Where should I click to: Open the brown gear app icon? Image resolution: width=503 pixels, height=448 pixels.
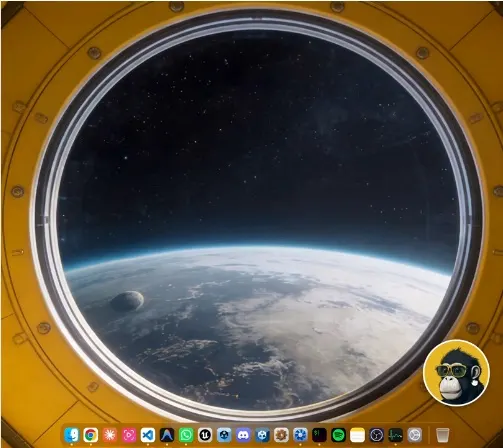pyautogui.click(x=281, y=435)
